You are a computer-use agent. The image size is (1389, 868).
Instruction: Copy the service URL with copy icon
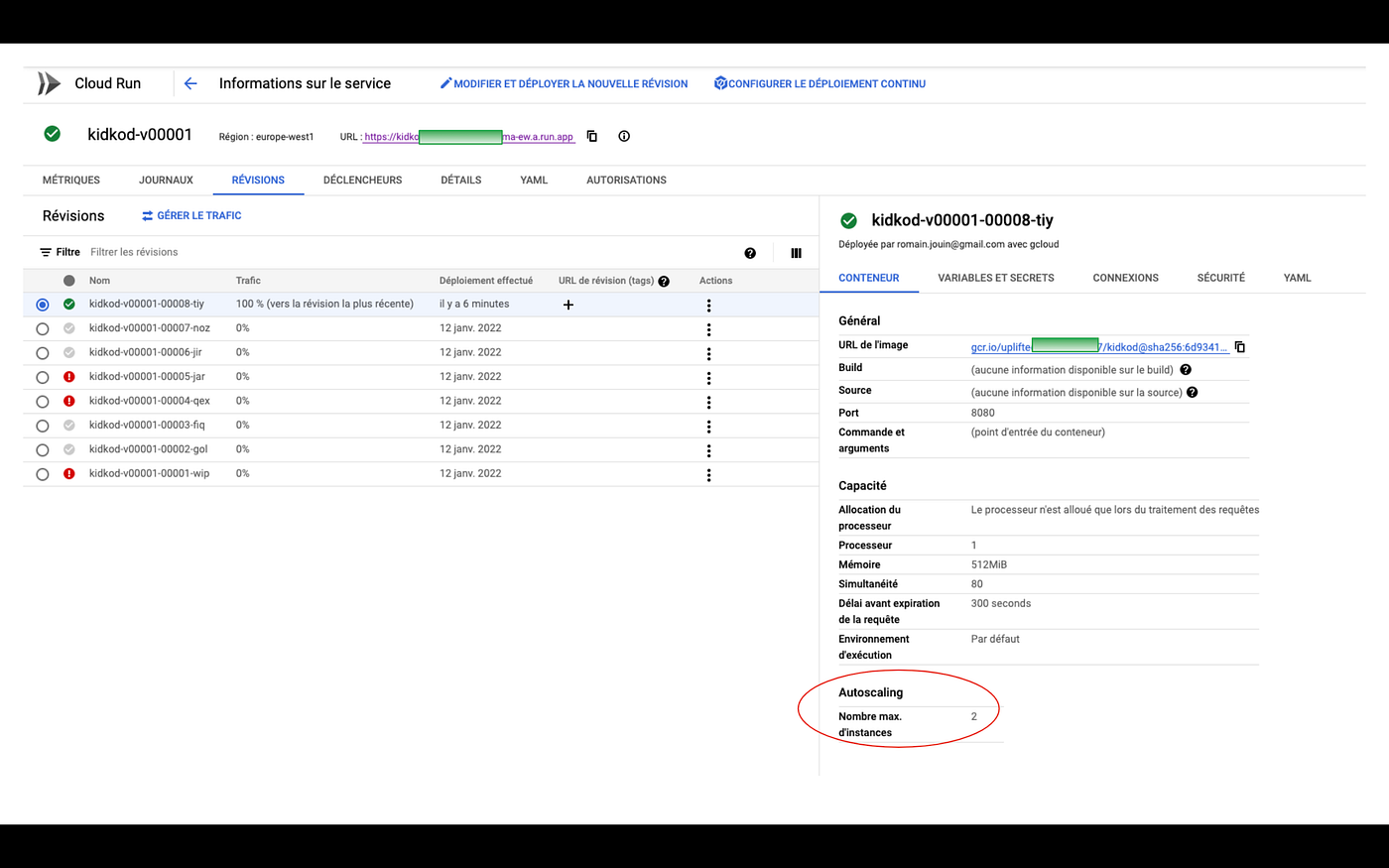point(592,136)
